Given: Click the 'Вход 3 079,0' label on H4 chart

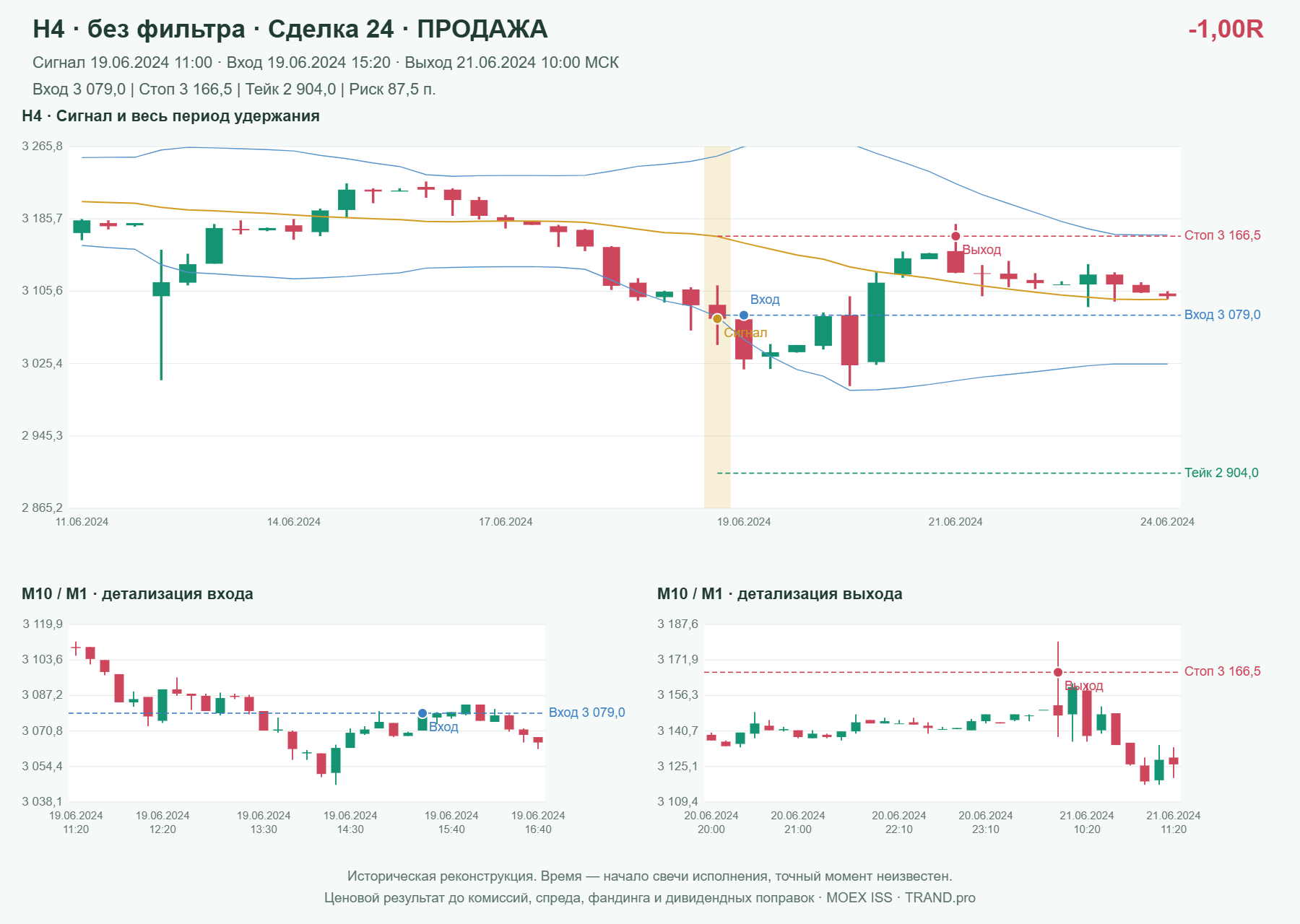Looking at the screenshot, I should click(x=1222, y=315).
